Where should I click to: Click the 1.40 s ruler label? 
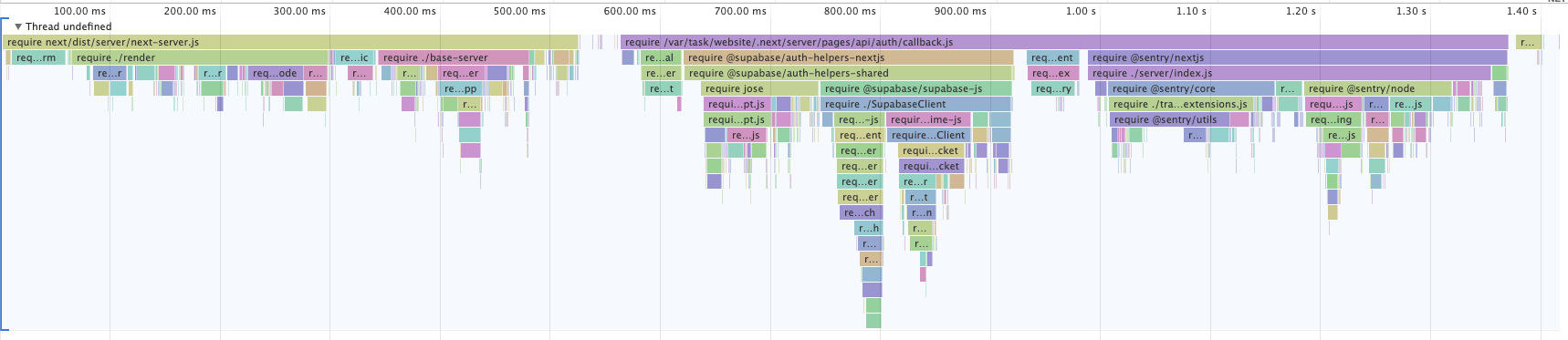(x=1521, y=11)
